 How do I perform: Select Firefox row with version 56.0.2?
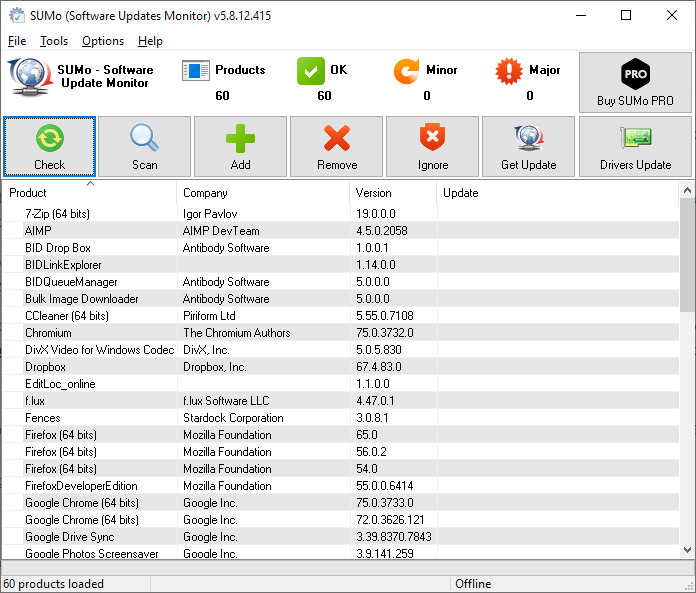click(341, 452)
